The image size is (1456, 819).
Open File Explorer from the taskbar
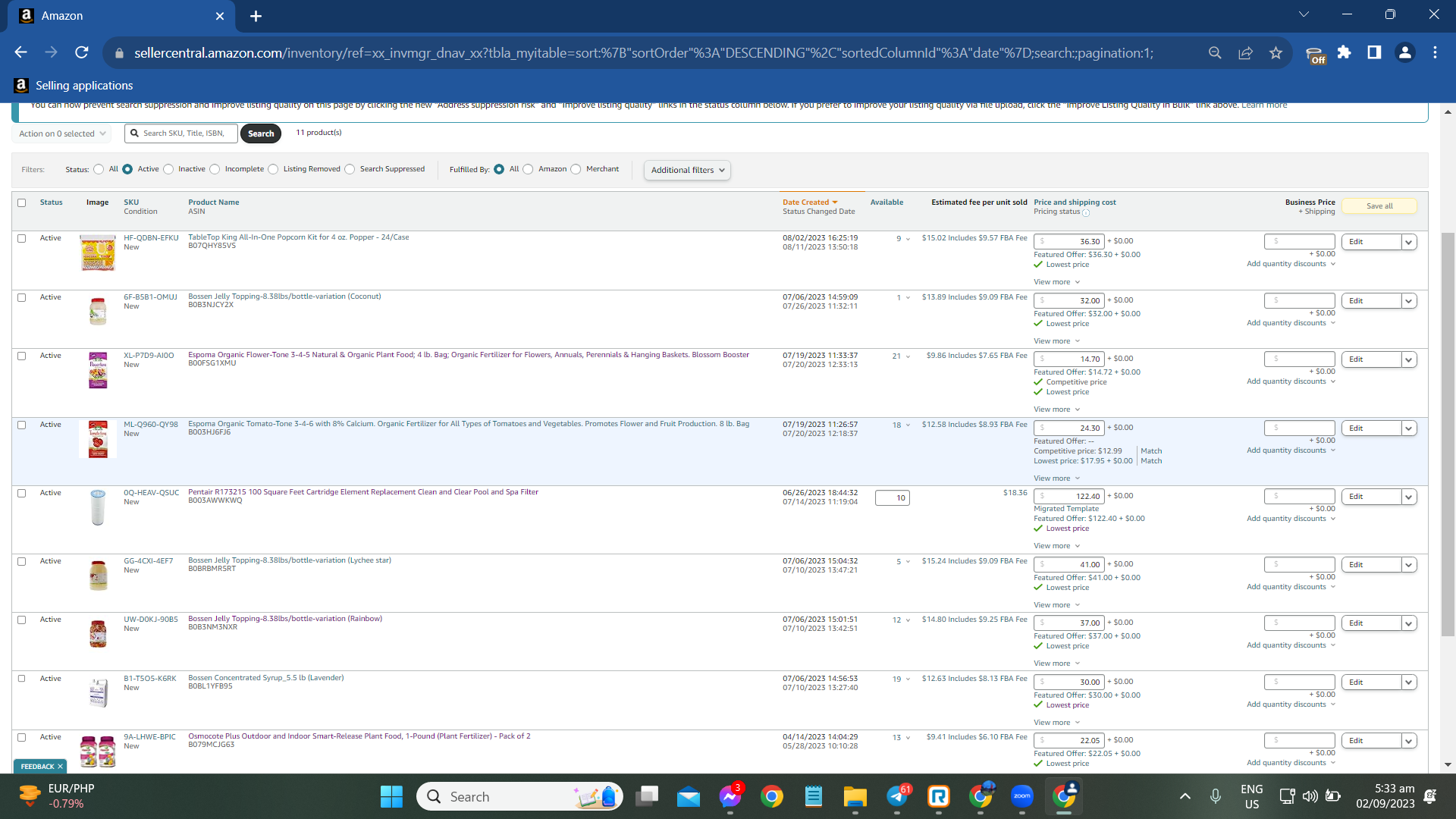tap(855, 796)
